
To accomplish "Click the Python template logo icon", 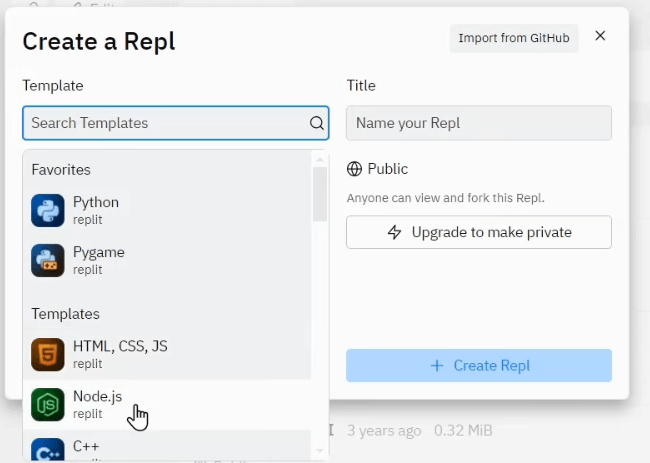I will tap(48, 210).
